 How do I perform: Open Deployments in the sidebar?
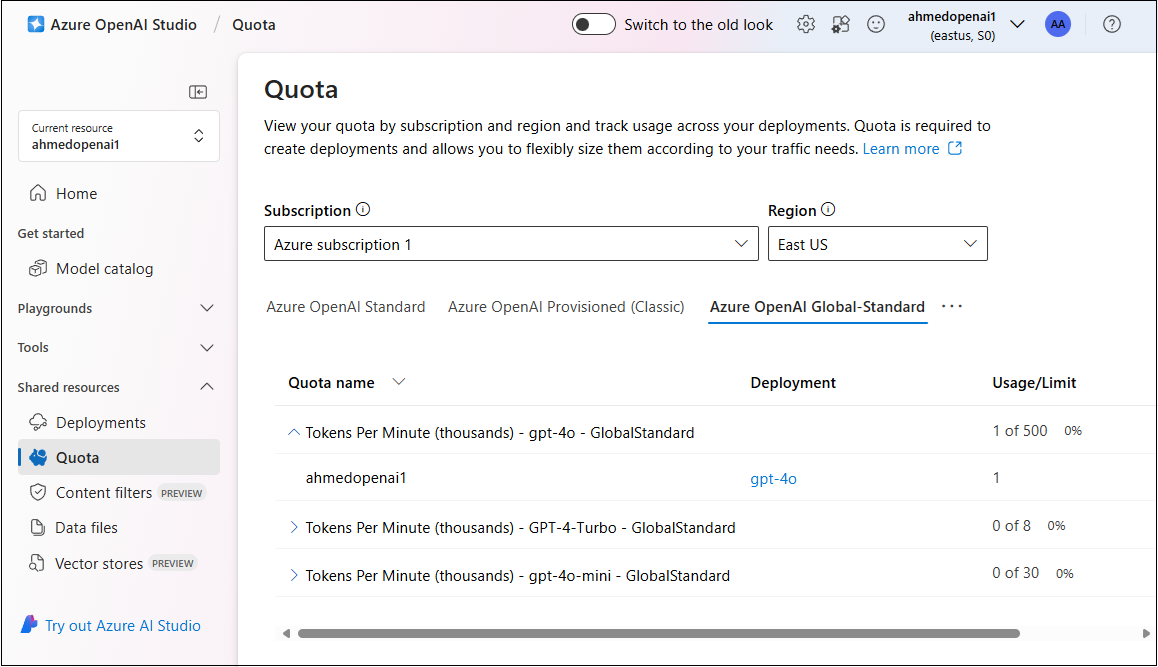pos(100,423)
